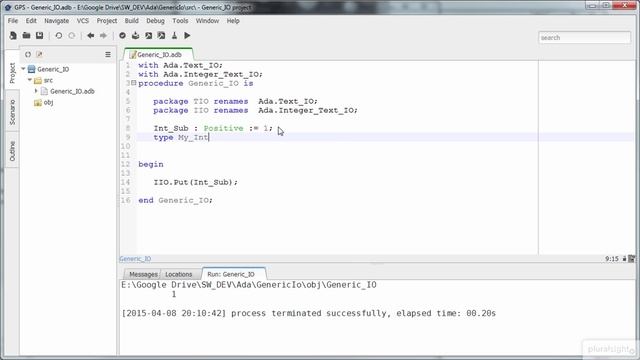Open the Project menu

(x=107, y=21)
